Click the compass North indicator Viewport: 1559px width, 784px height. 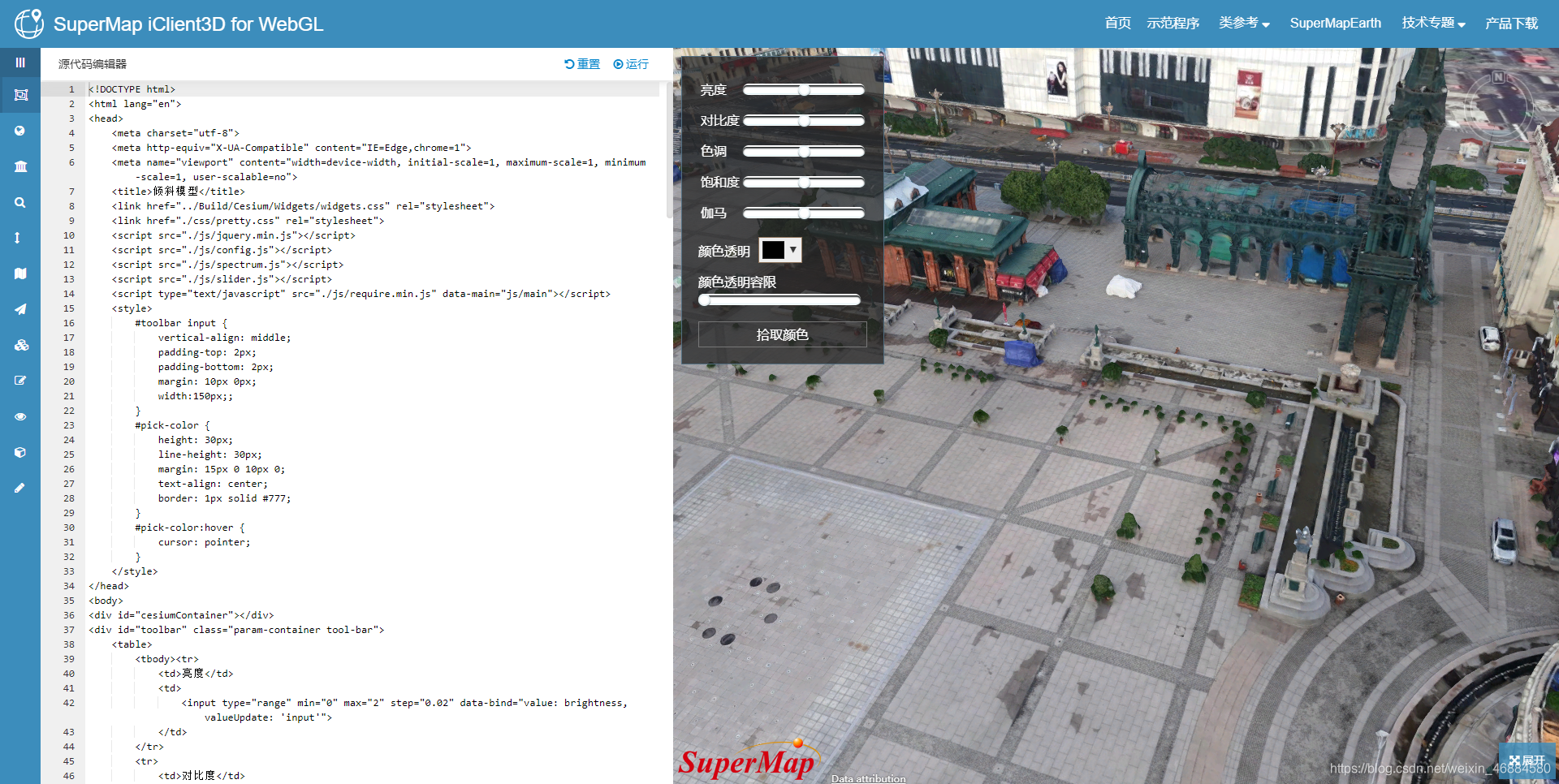[x=1498, y=77]
